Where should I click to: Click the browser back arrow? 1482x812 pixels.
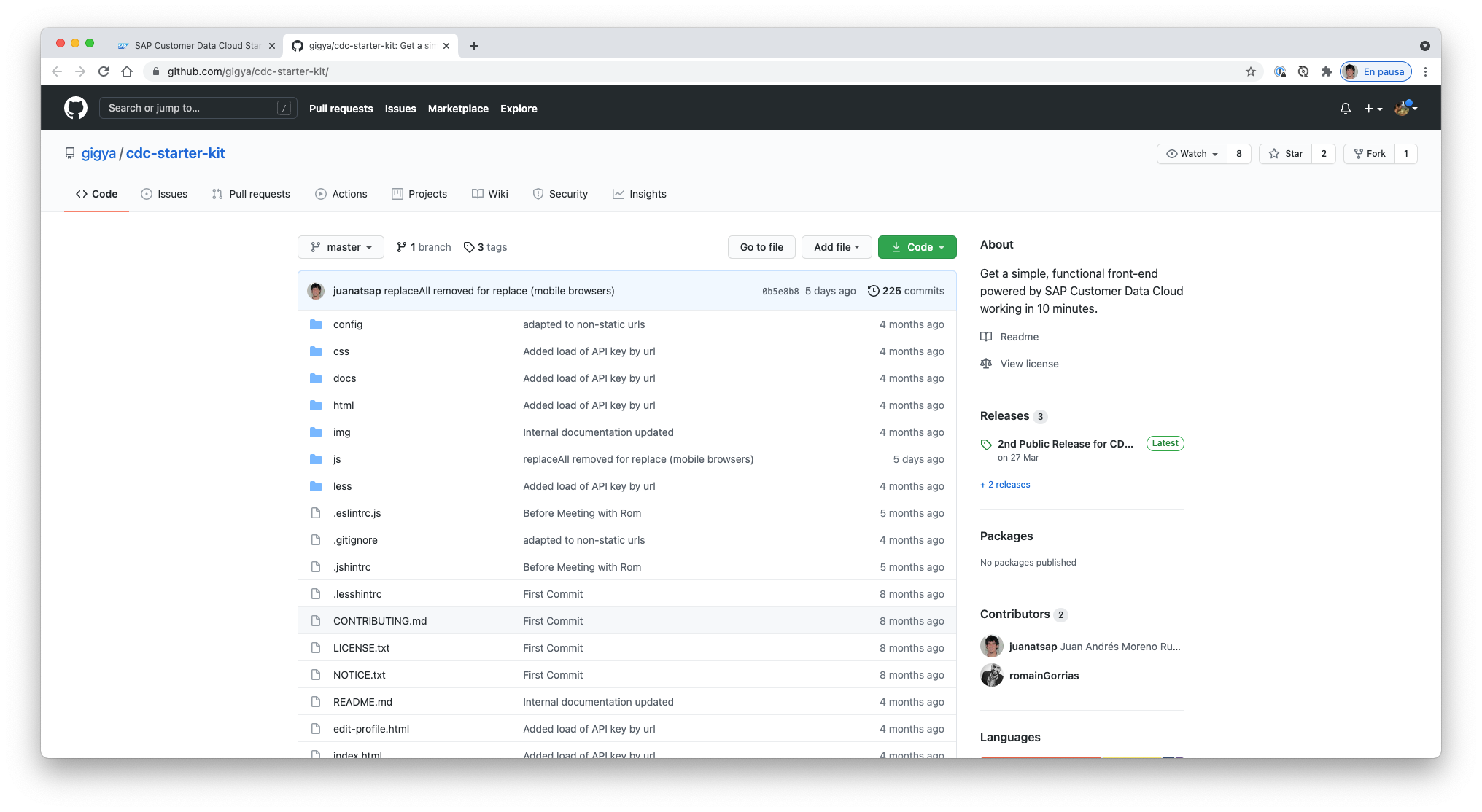click(x=57, y=71)
